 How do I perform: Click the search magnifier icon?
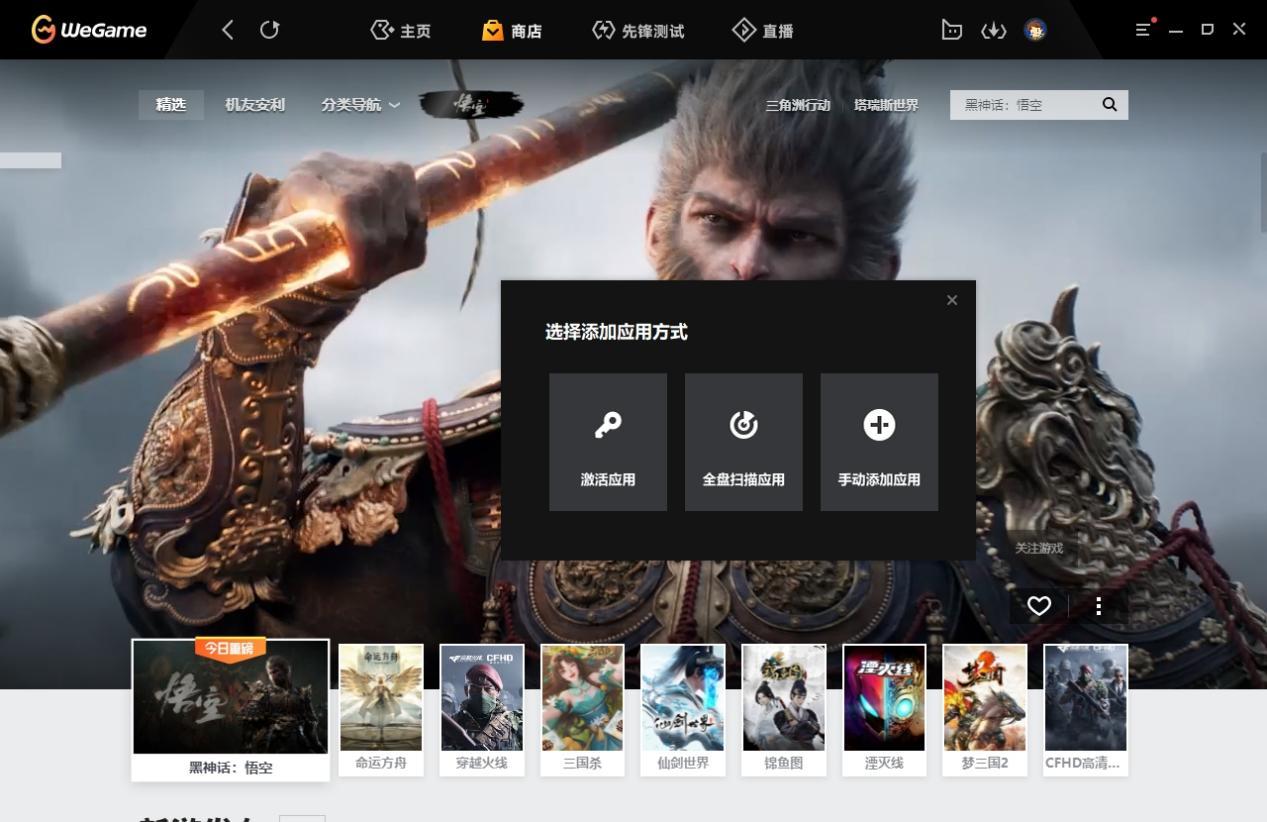point(1109,104)
